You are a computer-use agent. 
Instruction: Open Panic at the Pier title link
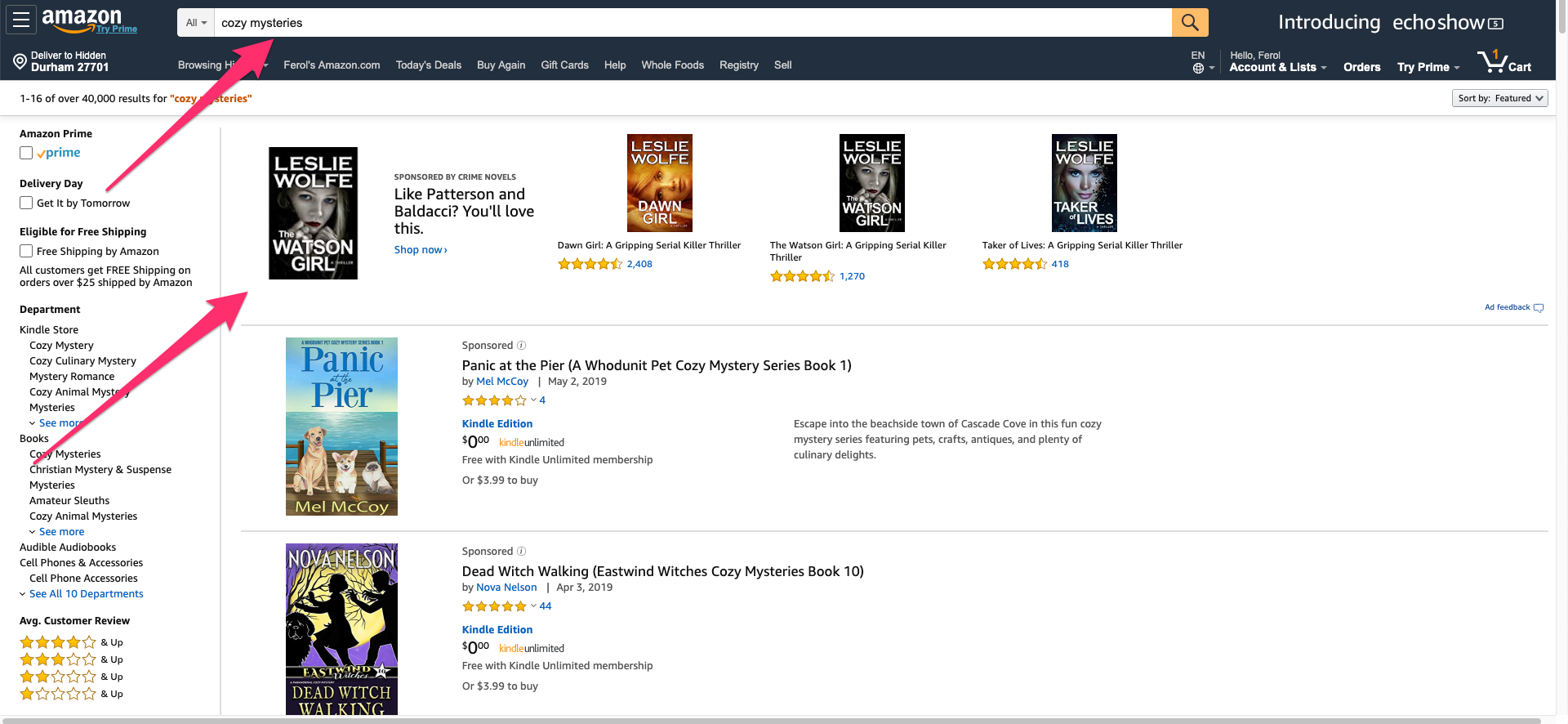coord(657,365)
